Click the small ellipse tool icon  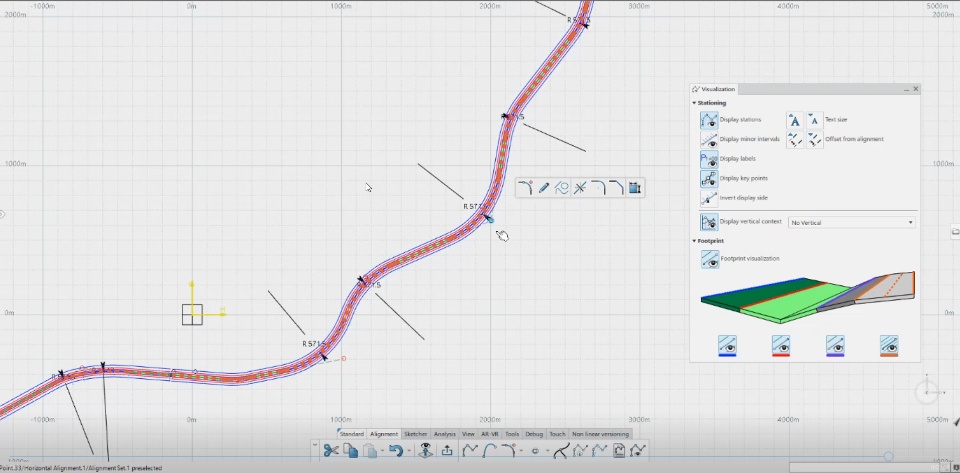[x=535, y=451]
